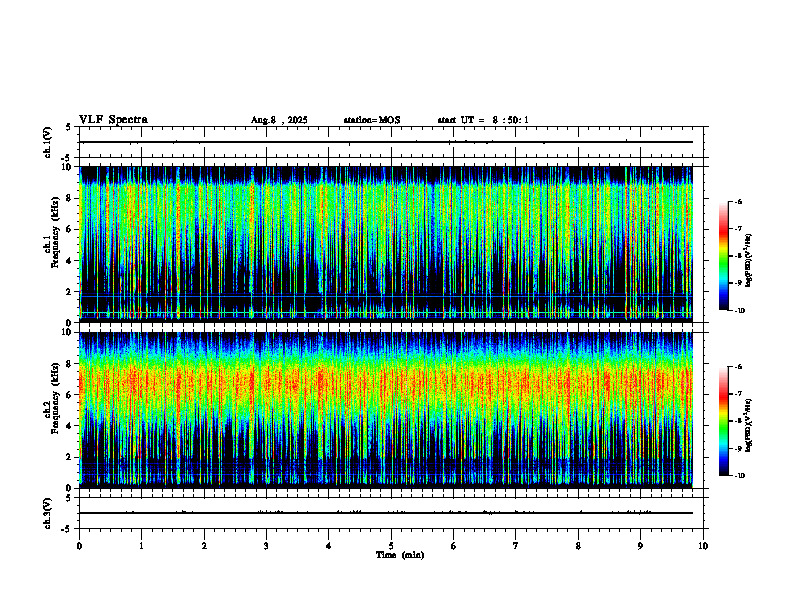Click inside the ch.1 spectrogram panel
Screen dimensions: 792x612
point(386,244)
